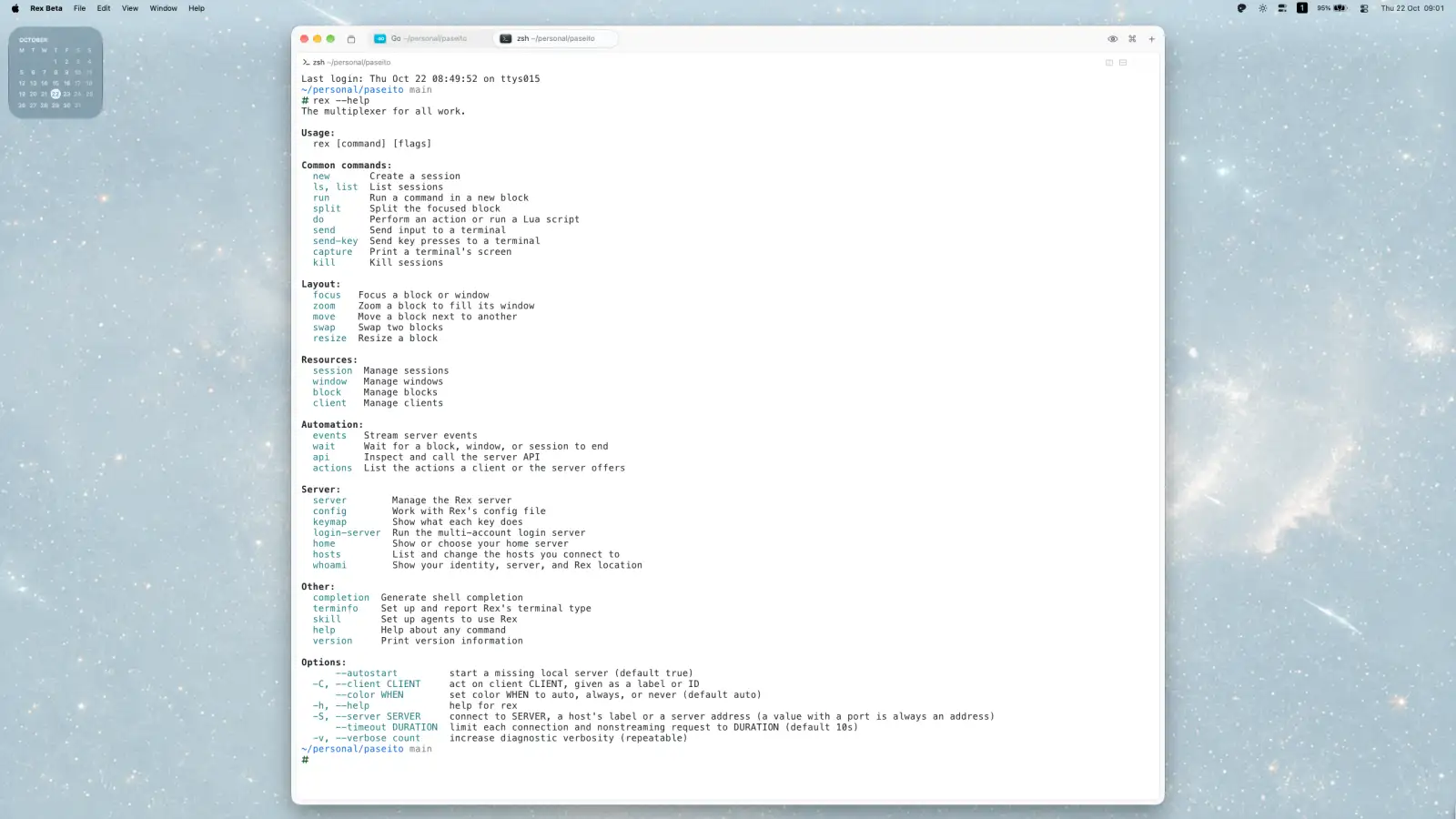The width and height of the screenshot is (1456, 819).
Task: Open the Rex Beta application menu
Action: coord(46,8)
